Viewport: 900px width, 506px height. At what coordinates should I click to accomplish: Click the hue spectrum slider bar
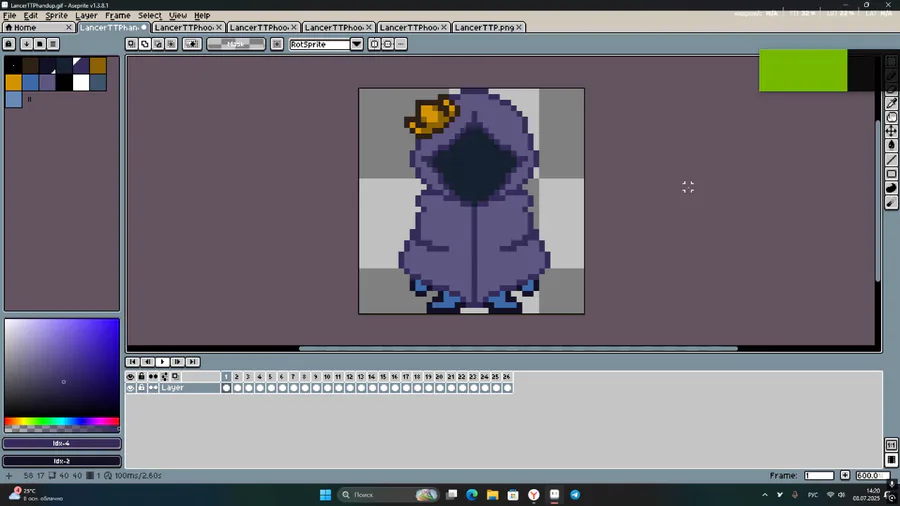(x=62, y=422)
